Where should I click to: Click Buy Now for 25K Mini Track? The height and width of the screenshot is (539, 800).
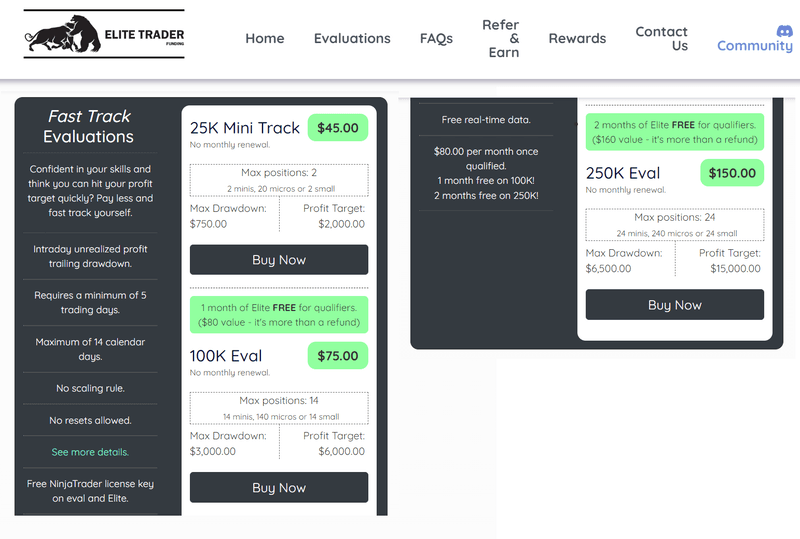279,260
